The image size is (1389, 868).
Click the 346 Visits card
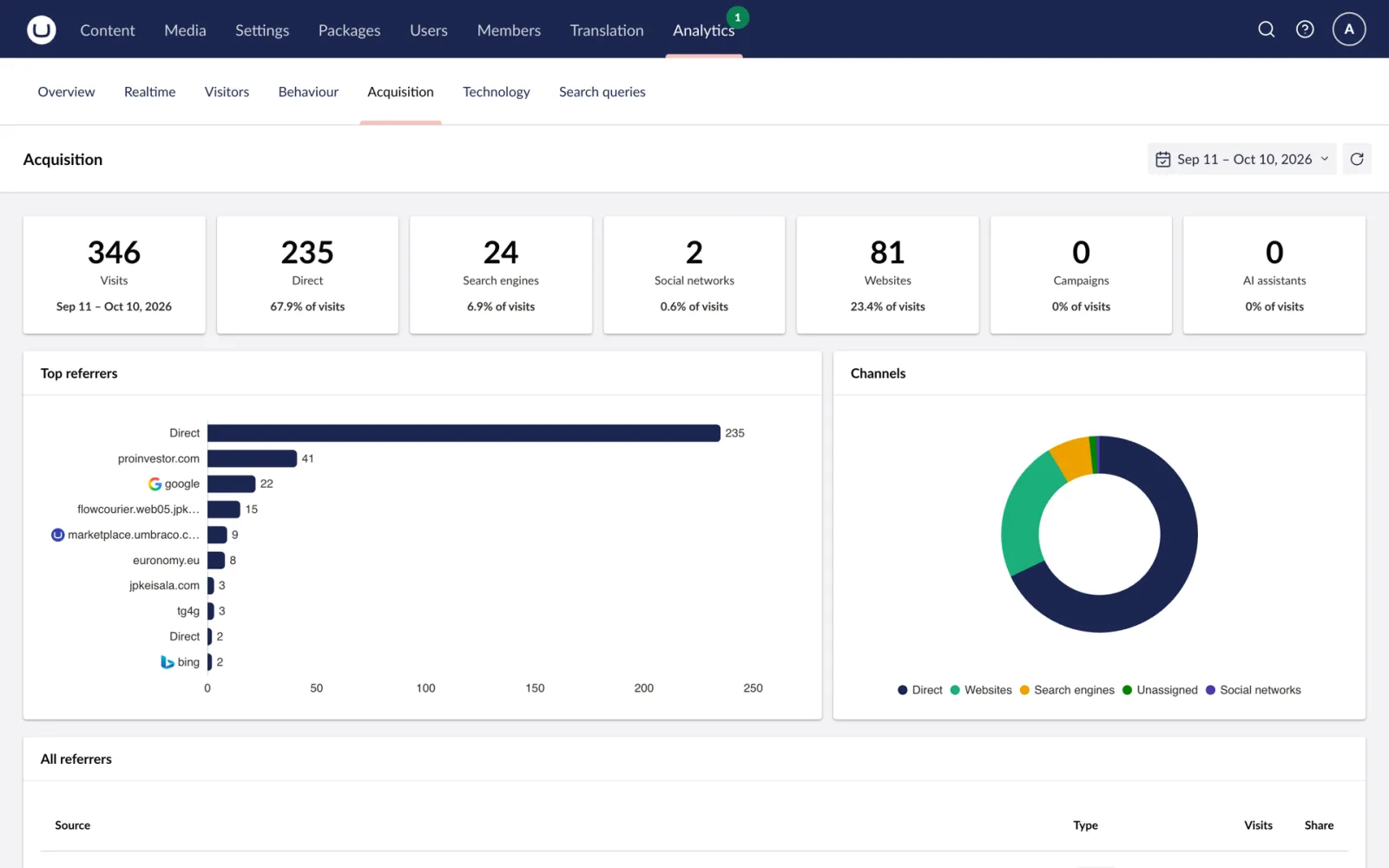tap(114, 275)
